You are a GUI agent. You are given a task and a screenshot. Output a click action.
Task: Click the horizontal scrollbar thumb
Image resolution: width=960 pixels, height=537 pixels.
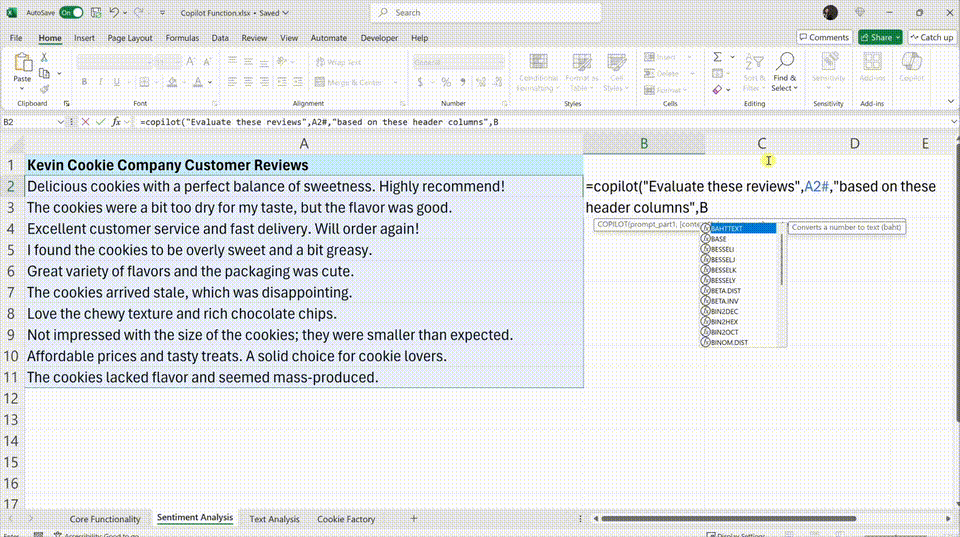pos(729,519)
